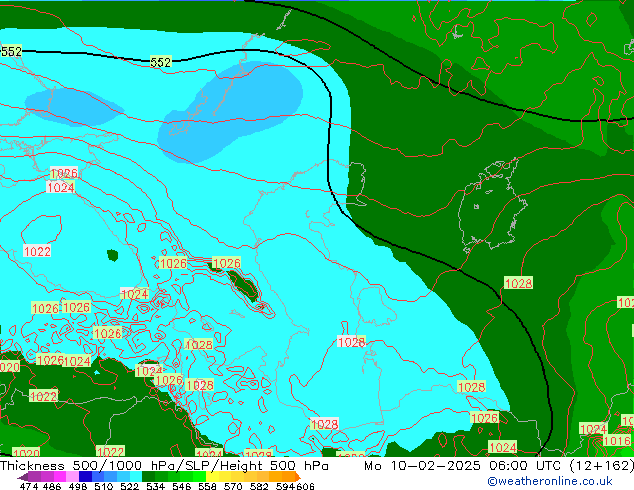Click the 486 legend value
The image size is (634, 490).
tap(52, 486)
